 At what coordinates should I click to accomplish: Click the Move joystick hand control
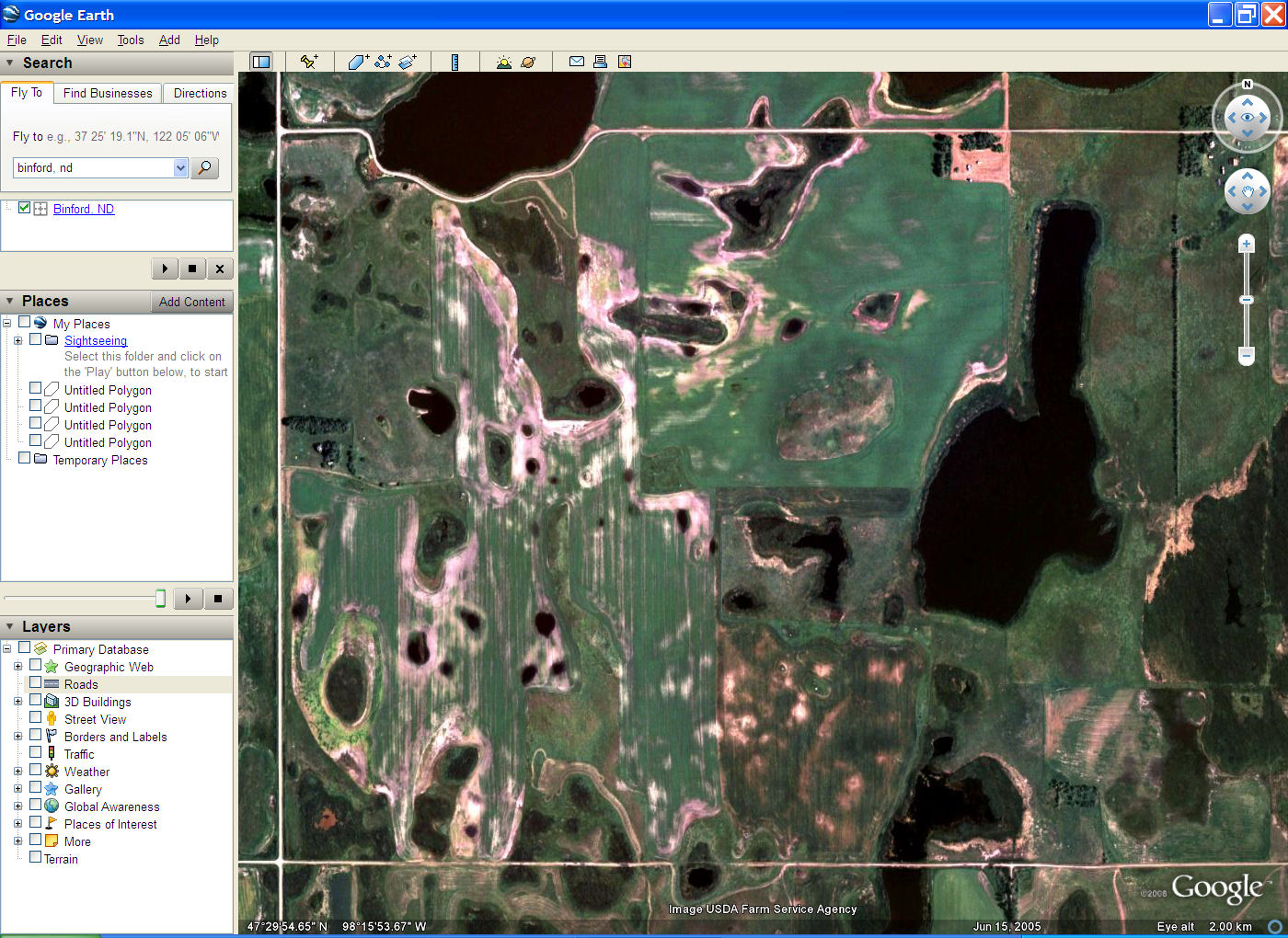click(1248, 191)
